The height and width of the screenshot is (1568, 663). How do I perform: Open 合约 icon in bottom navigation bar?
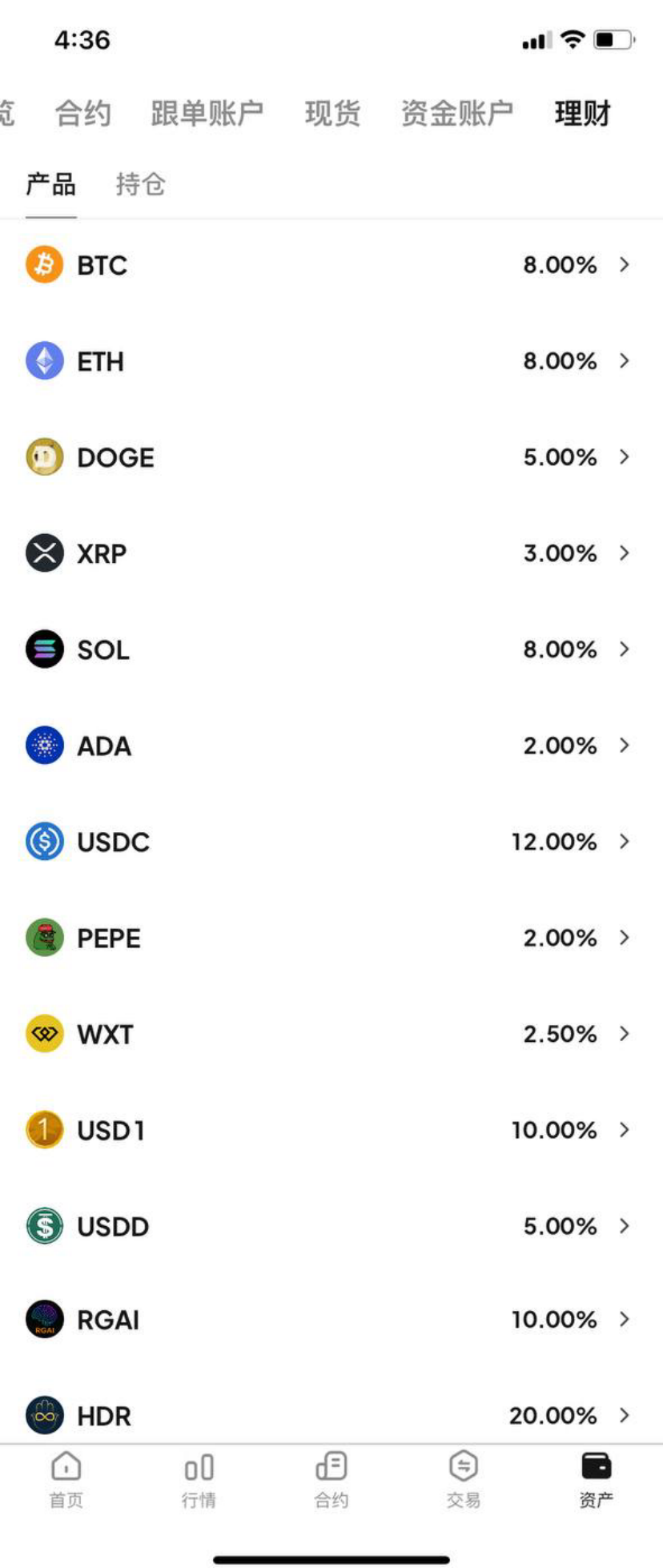331,1468
